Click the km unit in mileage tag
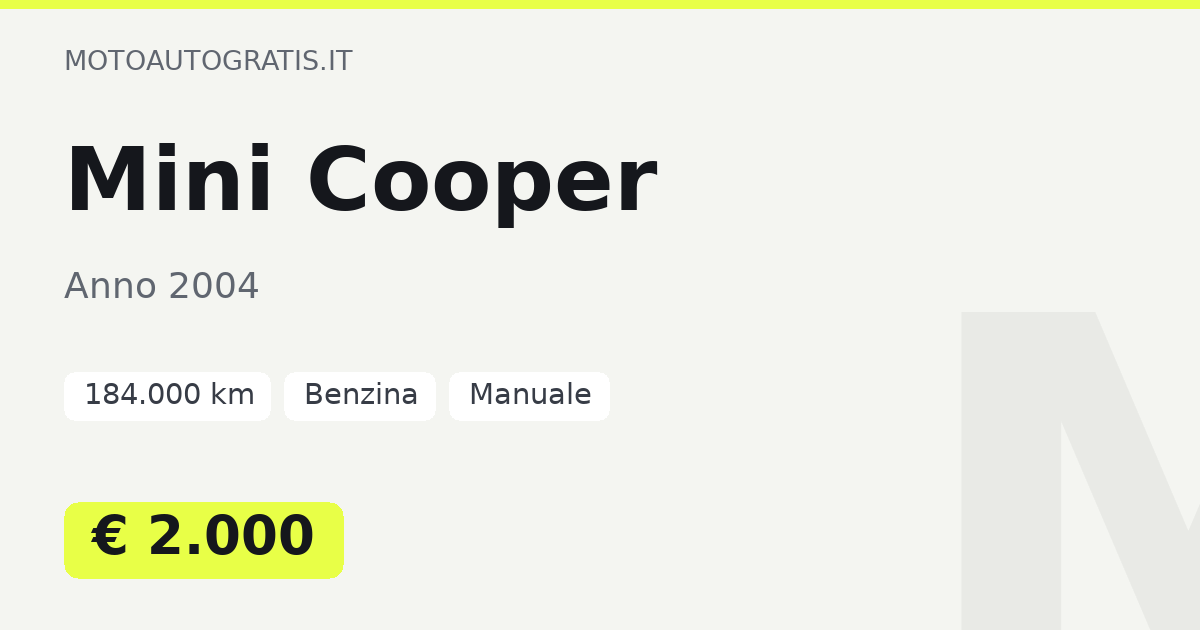The image size is (1200, 630). (232, 396)
